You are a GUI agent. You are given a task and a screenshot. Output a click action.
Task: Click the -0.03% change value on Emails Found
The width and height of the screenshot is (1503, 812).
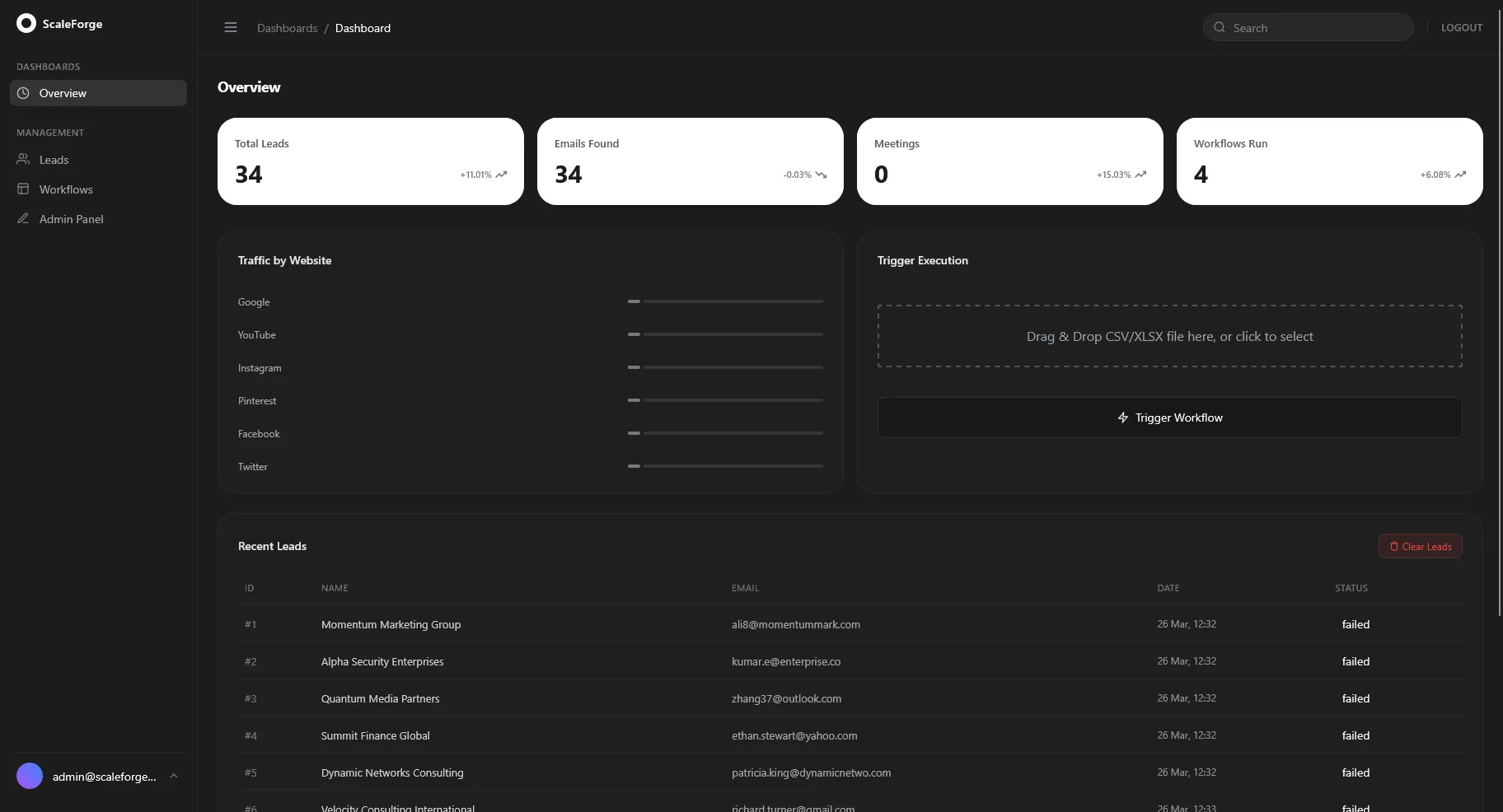coord(797,175)
